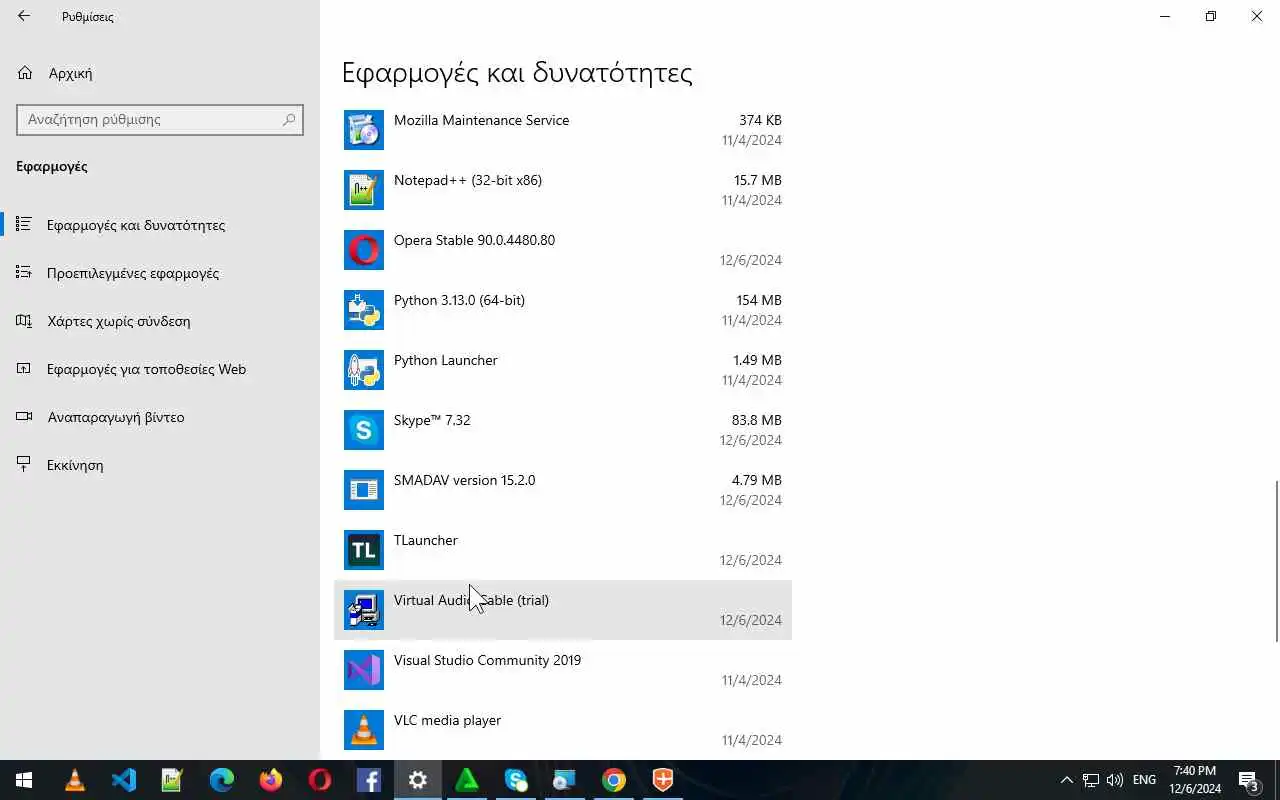Image resolution: width=1280 pixels, height=800 pixels.
Task: Click the green triangle taskbar icon
Action: click(467, 780)
